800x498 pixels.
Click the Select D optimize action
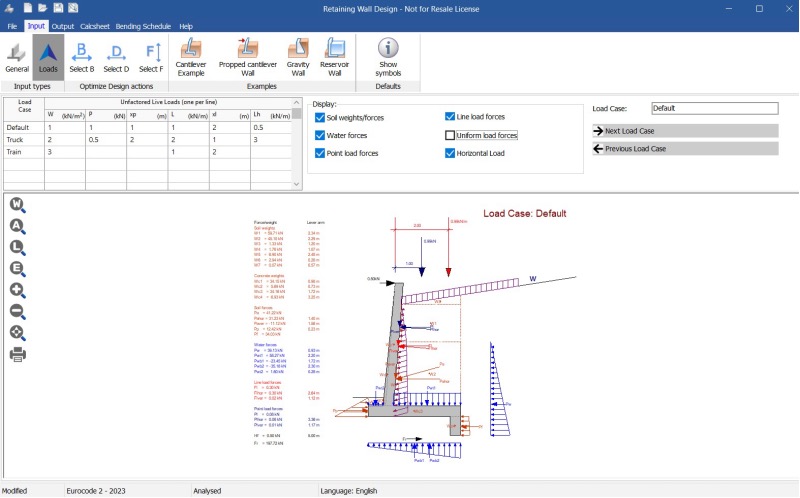(116, 57)
